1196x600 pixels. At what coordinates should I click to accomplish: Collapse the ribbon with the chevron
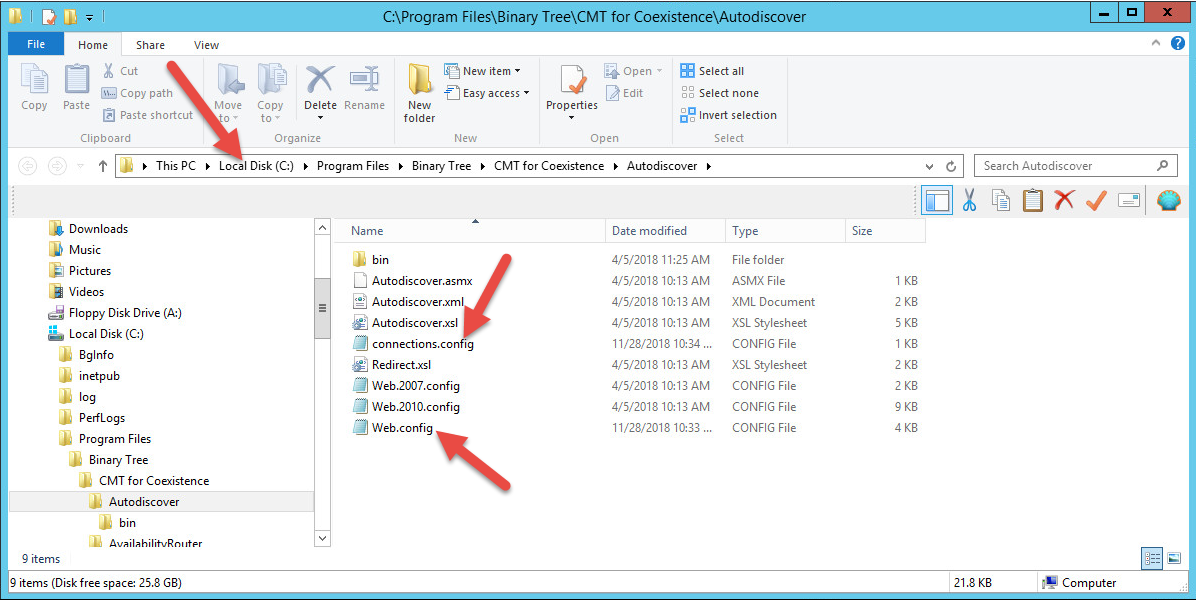pyautogui.click(x=1155, y=44)
